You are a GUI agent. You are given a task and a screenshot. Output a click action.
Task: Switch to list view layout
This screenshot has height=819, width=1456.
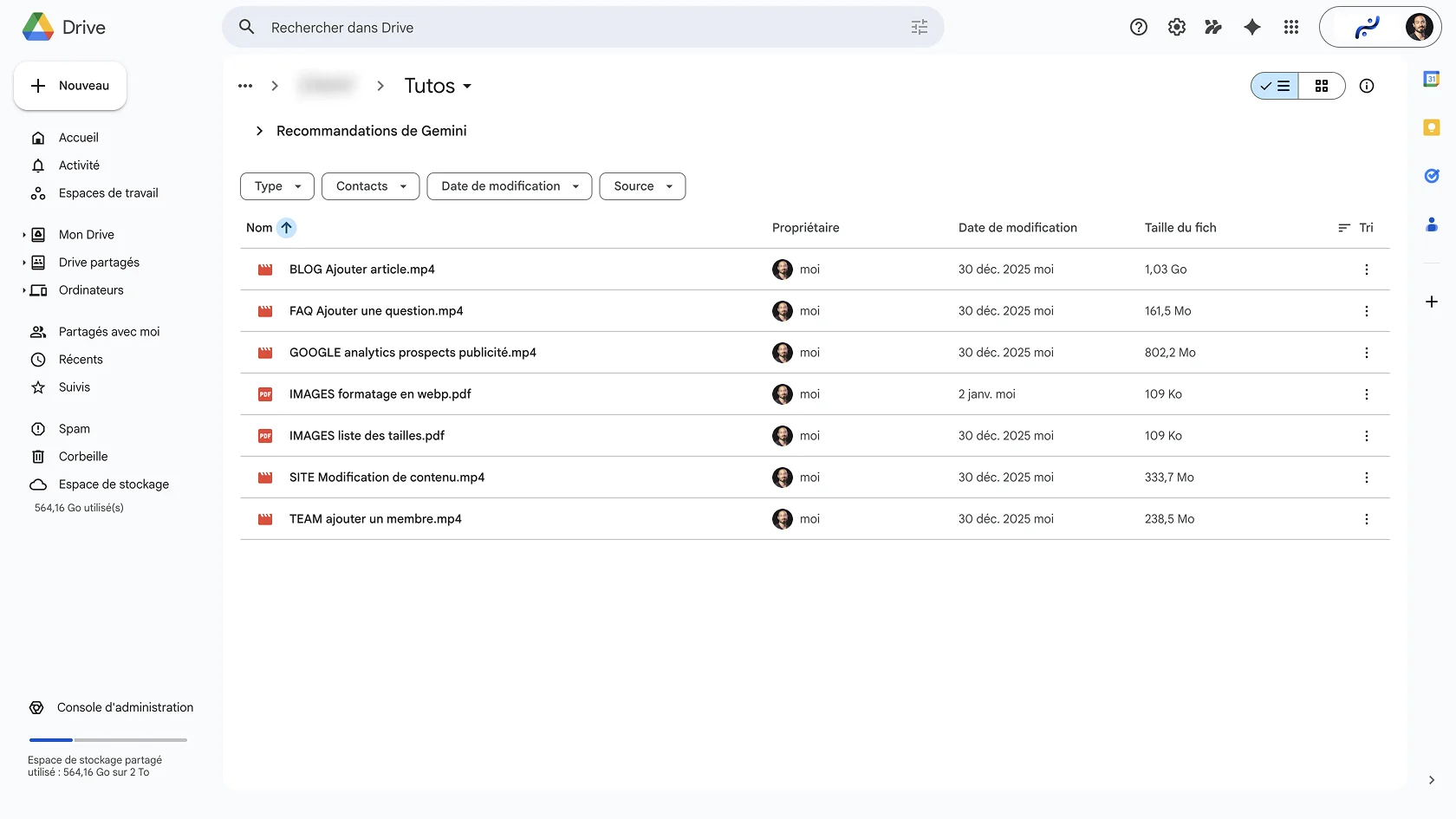1275,86
